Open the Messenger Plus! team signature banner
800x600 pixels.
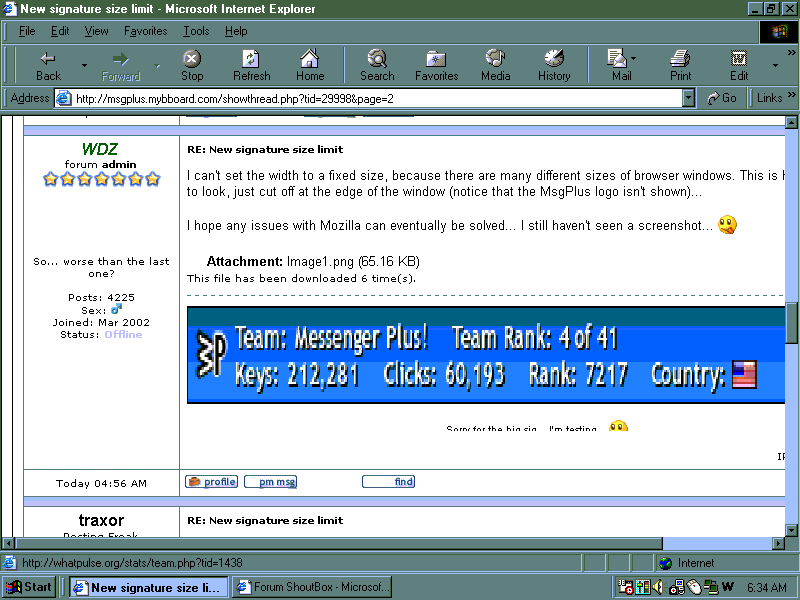pos(486,355)
